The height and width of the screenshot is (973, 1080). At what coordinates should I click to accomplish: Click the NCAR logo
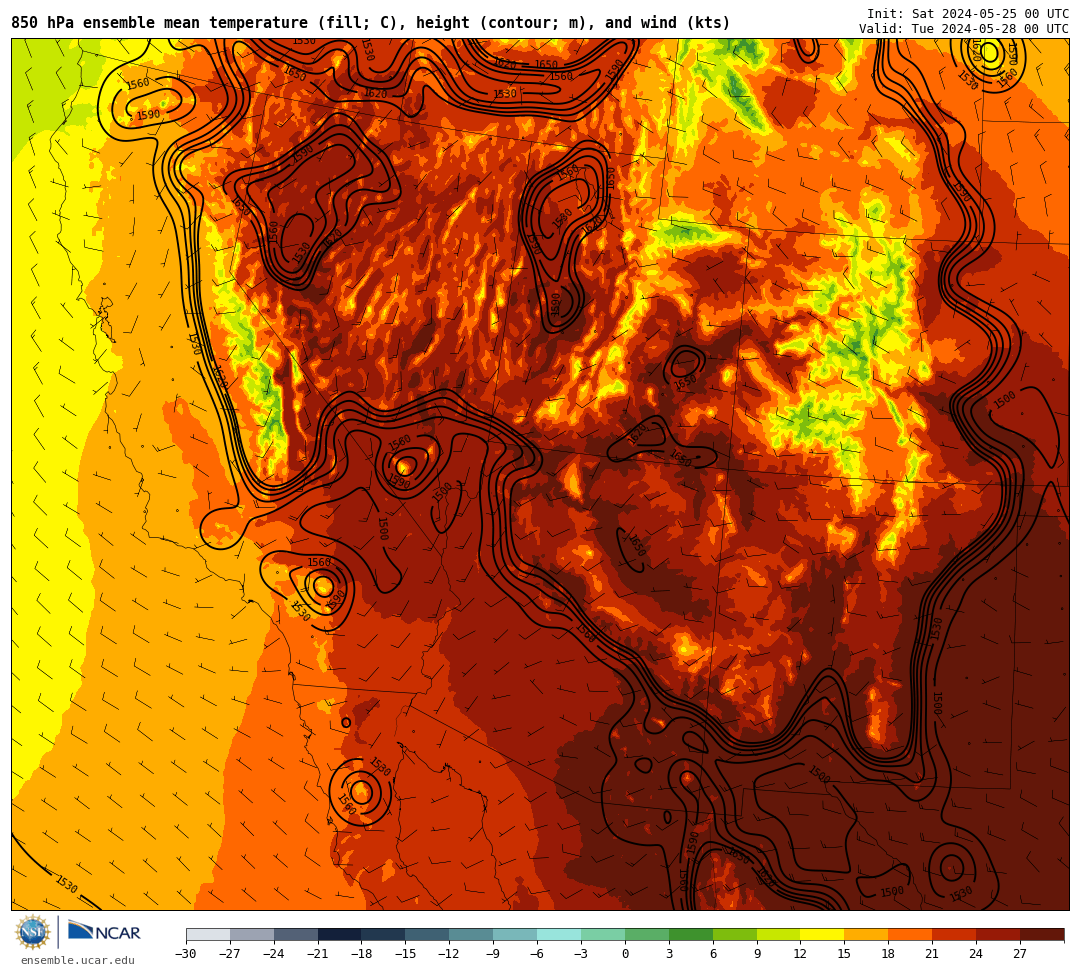tap(105, 932)
